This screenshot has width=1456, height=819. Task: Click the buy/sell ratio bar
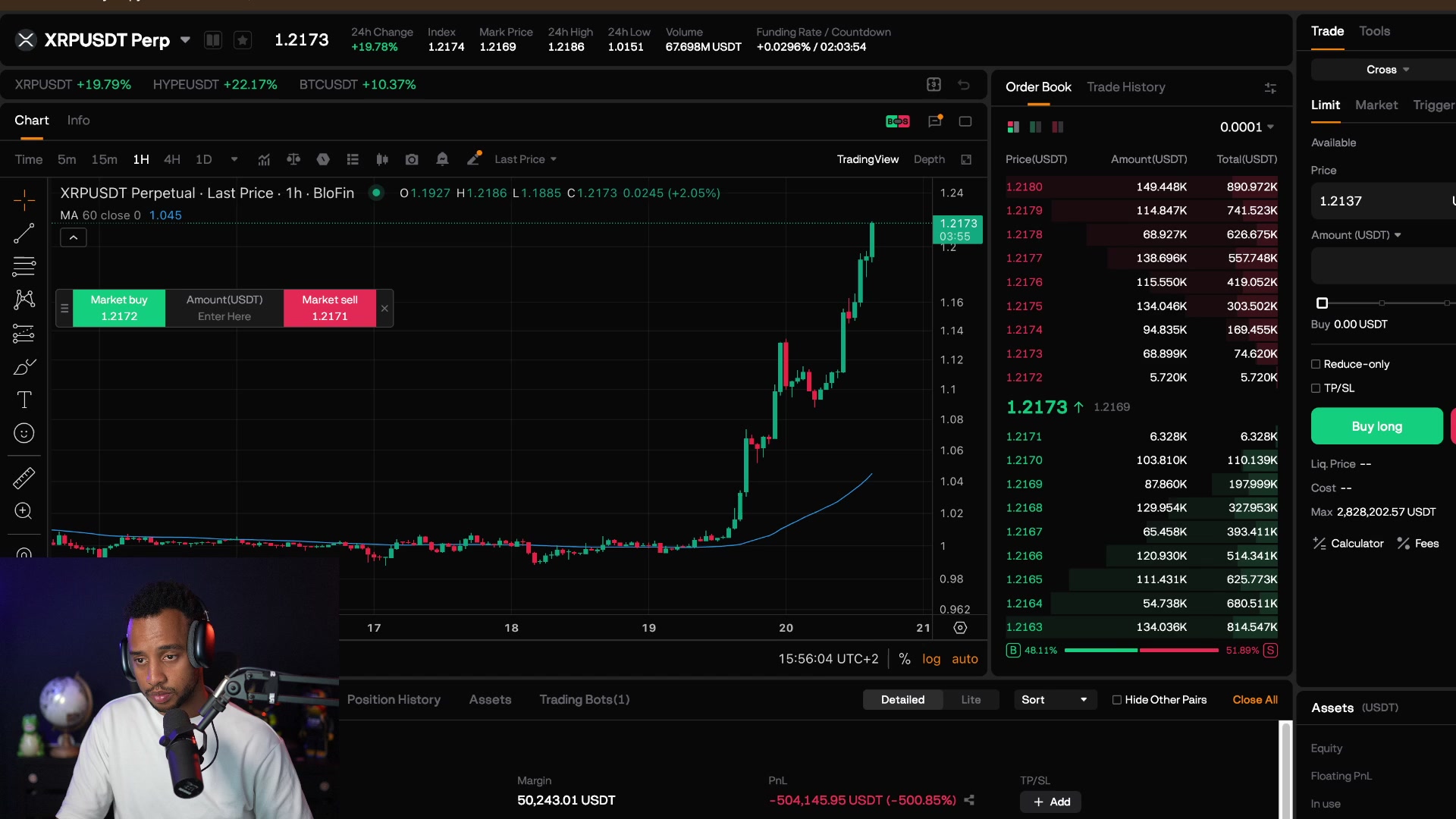(1141, 651)
